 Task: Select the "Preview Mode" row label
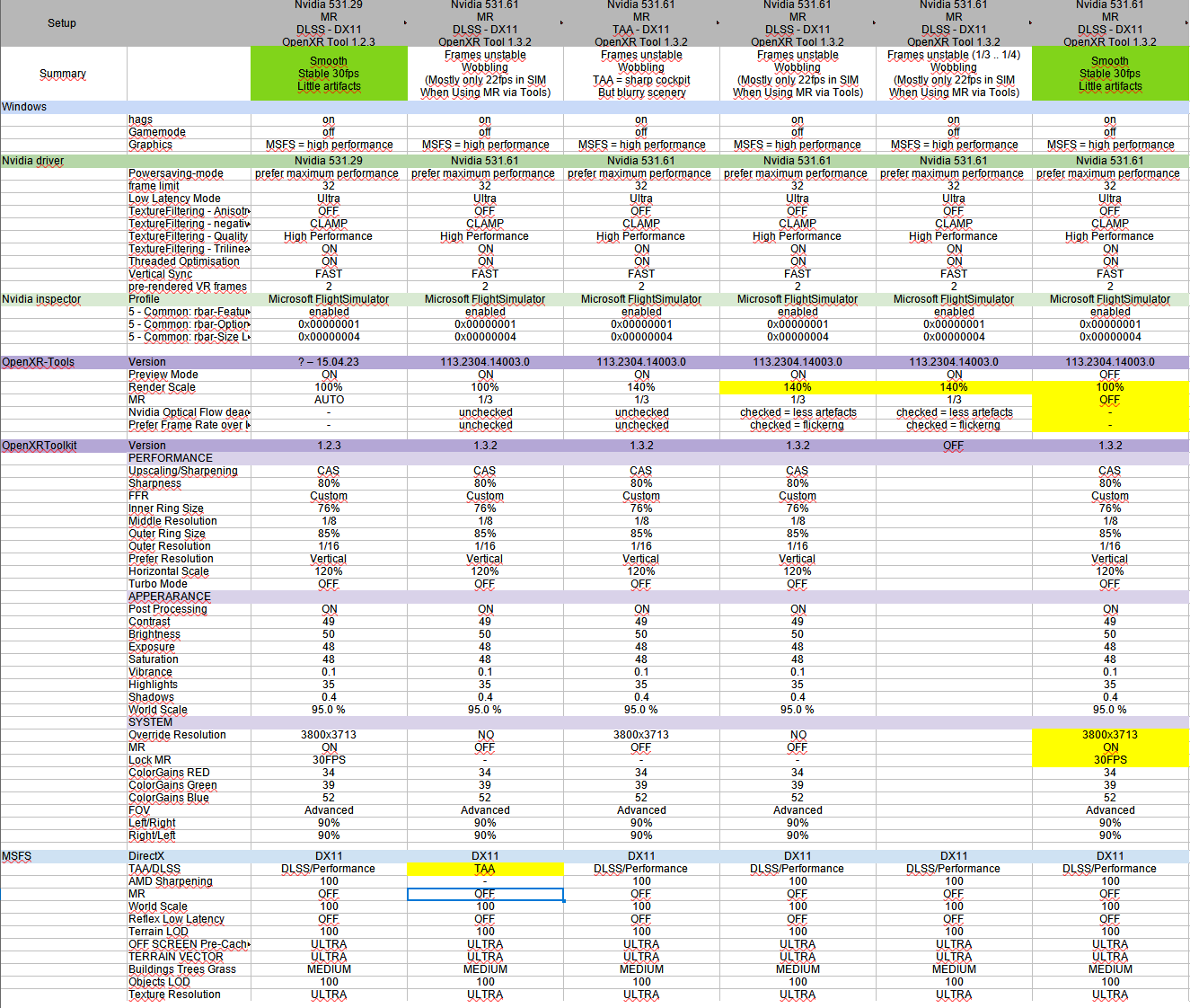(x=163, y=375)
